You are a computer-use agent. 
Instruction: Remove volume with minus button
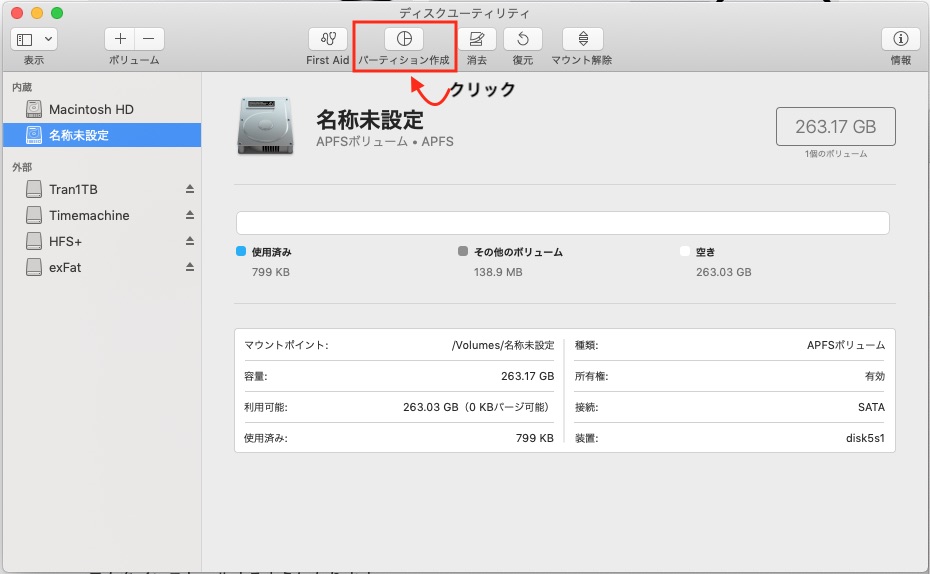(x=149, y=39)
